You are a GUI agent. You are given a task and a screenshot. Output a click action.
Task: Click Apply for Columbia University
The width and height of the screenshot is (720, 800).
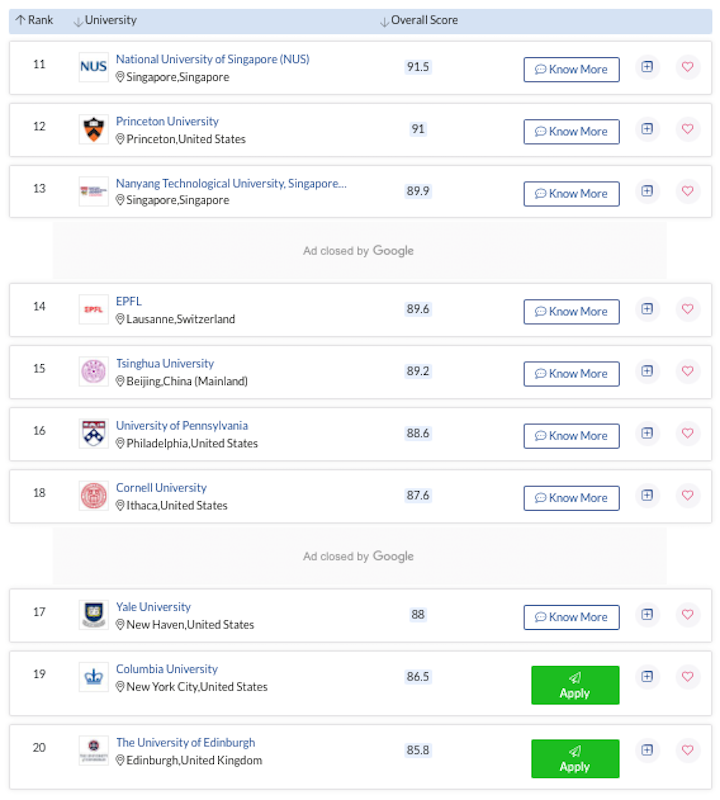point(575,685)
